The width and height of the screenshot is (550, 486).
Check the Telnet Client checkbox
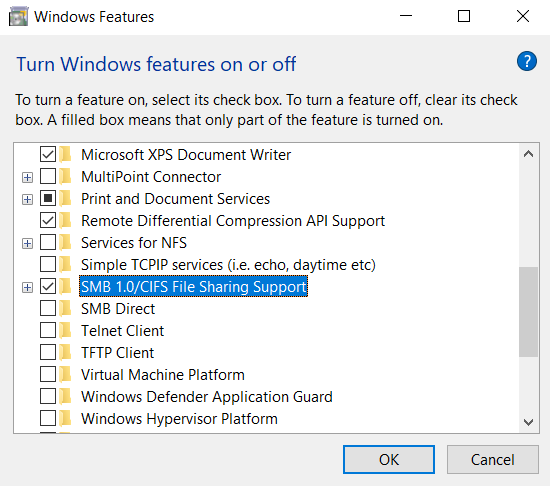click(48, 331)
